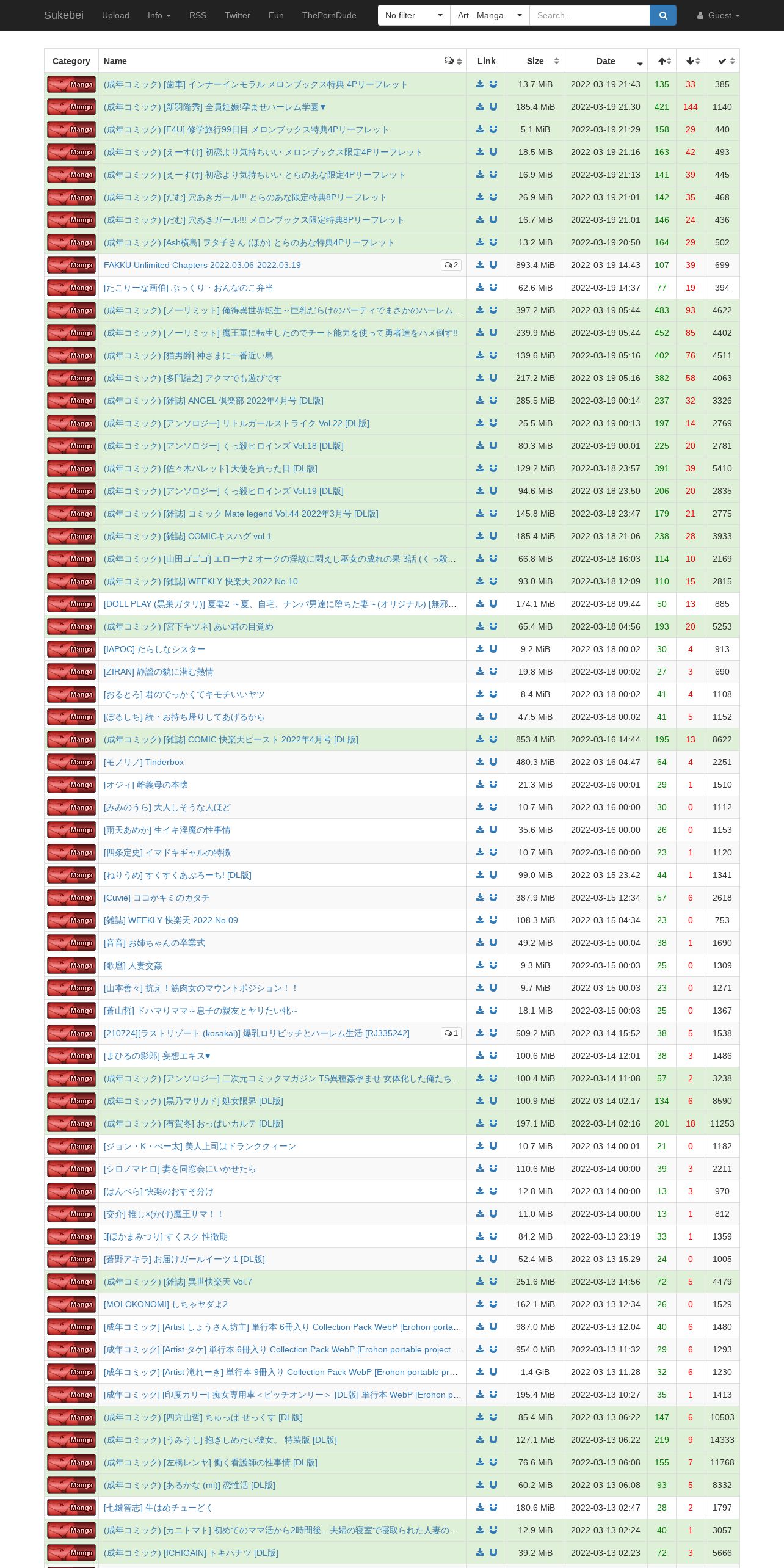Sort by seeders up-arrow column header
Viewport: 784px width, 1568px height.
pyautogui.click(x=662, y=61)
